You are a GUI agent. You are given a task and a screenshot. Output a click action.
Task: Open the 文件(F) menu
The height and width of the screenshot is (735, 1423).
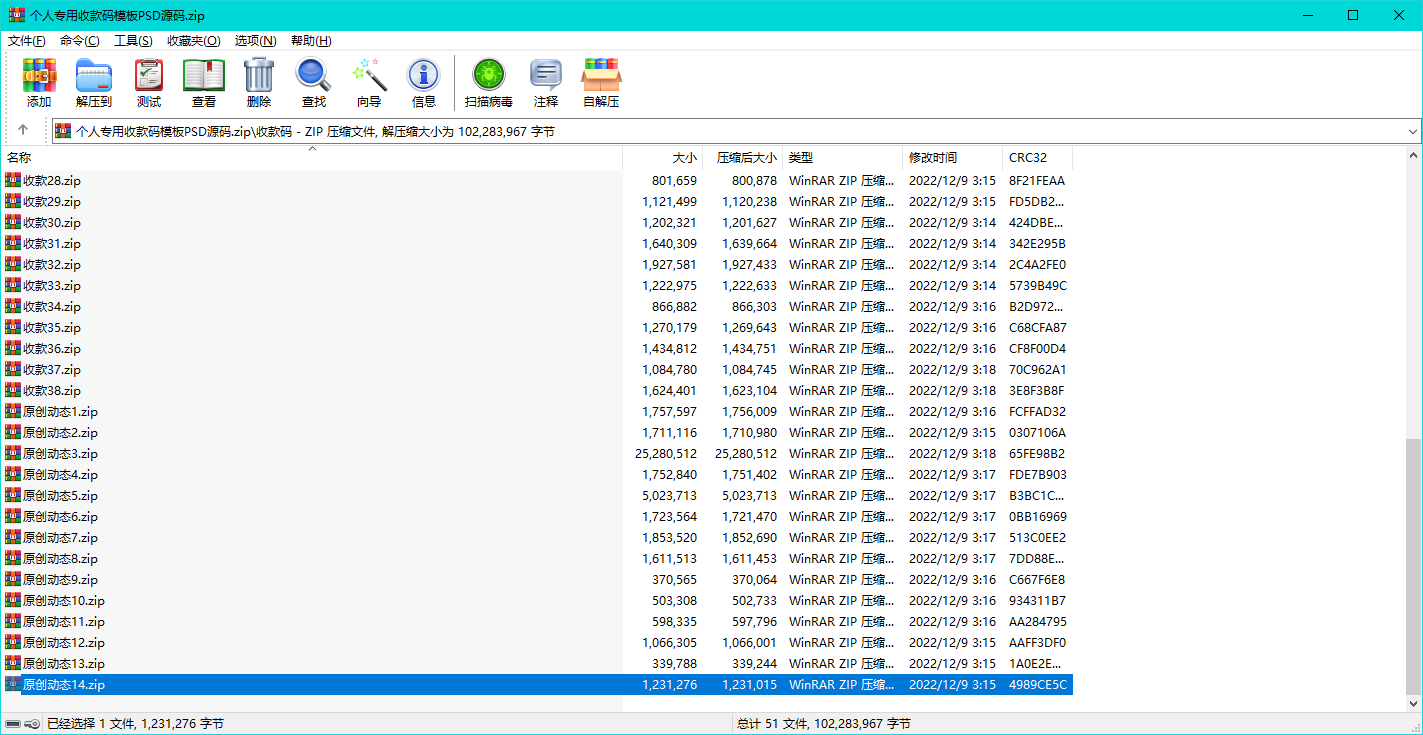click(27, 41)
